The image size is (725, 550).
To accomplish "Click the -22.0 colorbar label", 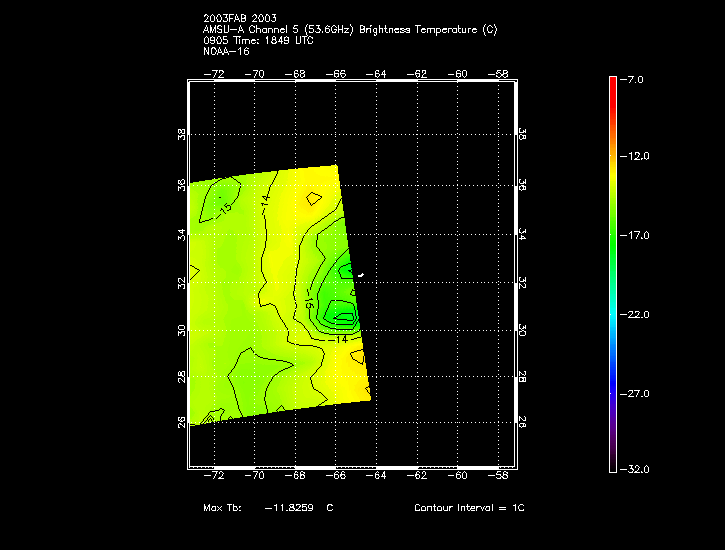I will (636, 314).
